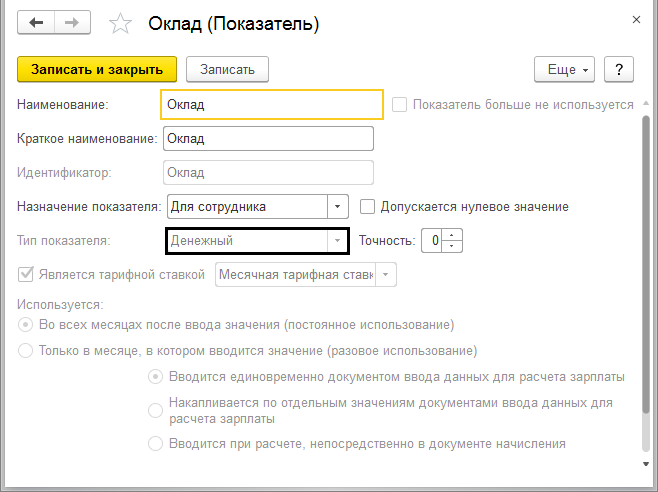This screenshot has width=658, height=492.
Task: Select 'Во всех месяцах после ввода значения' option
Action: click(25, 325)
